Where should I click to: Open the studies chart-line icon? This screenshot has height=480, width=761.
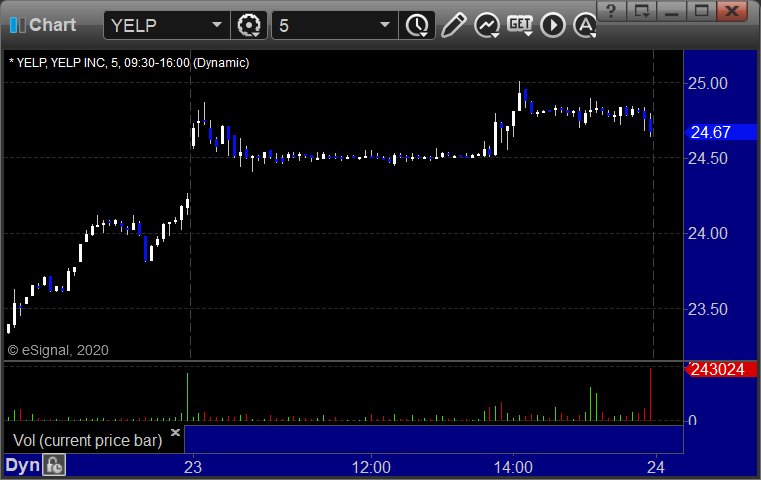click(487, 25)
